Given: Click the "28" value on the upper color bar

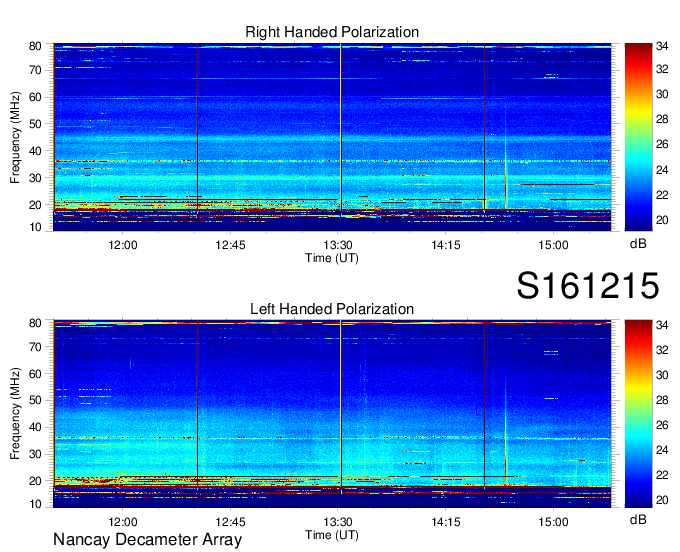Looking at the screenshot, I should [662, 119].
